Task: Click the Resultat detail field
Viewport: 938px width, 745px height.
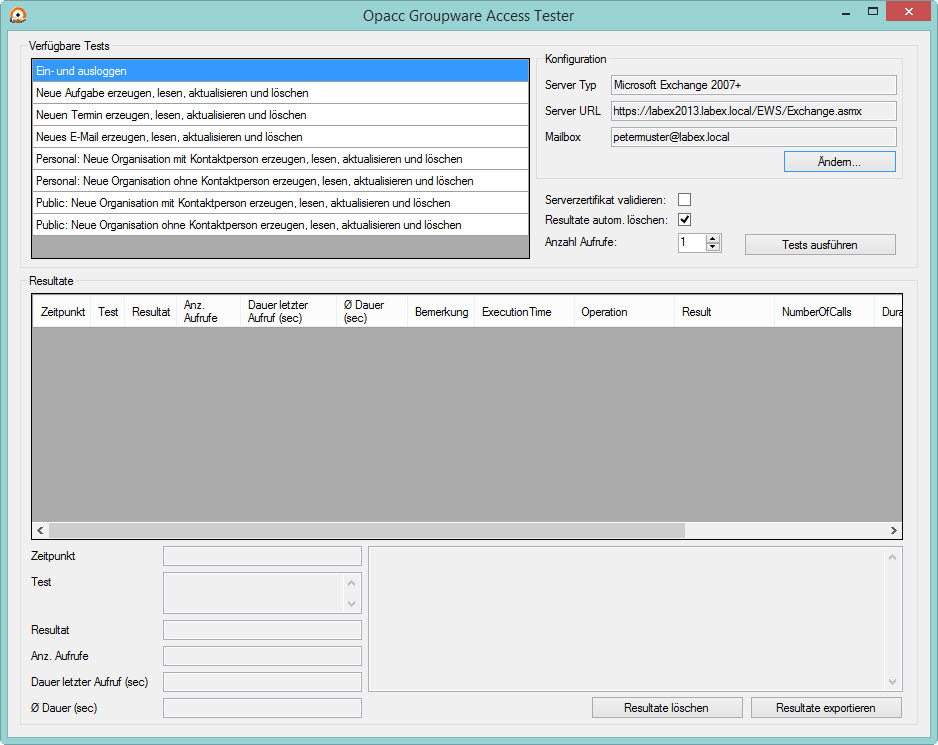Action: pos(262,630)
